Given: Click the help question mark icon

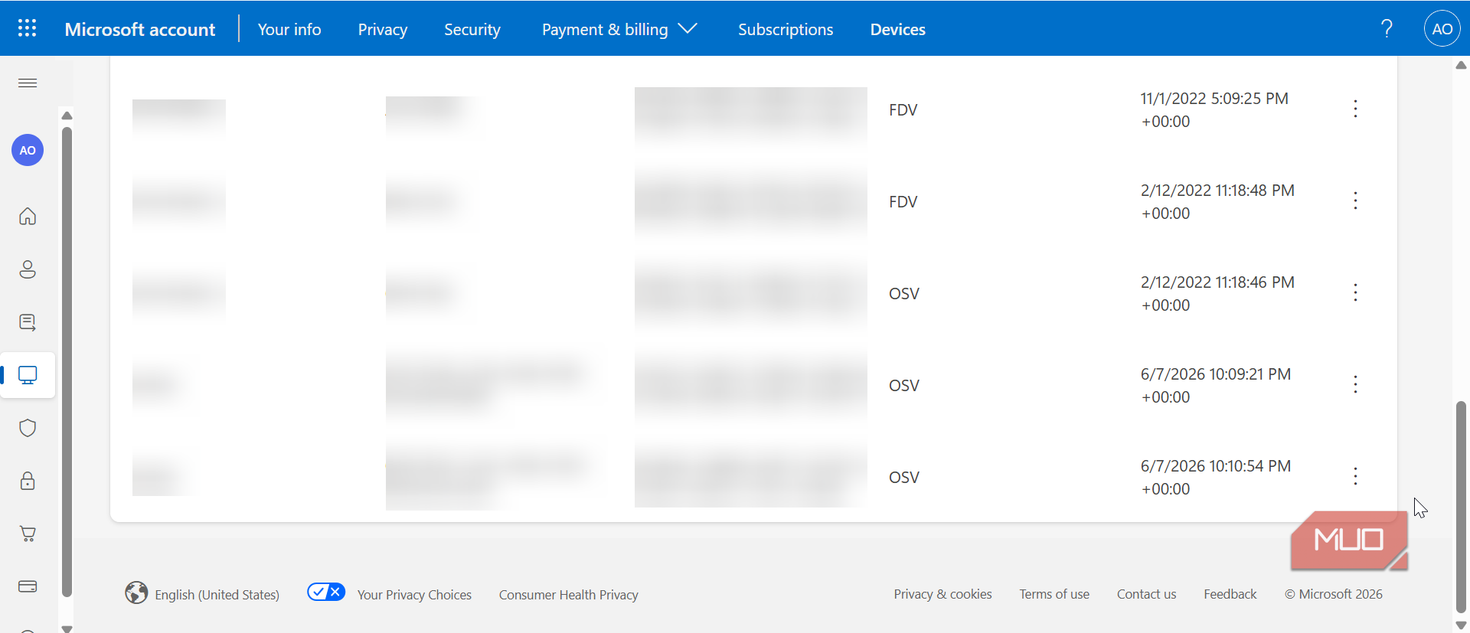Looking at the screenshot, I should (x=1386, y=29).
